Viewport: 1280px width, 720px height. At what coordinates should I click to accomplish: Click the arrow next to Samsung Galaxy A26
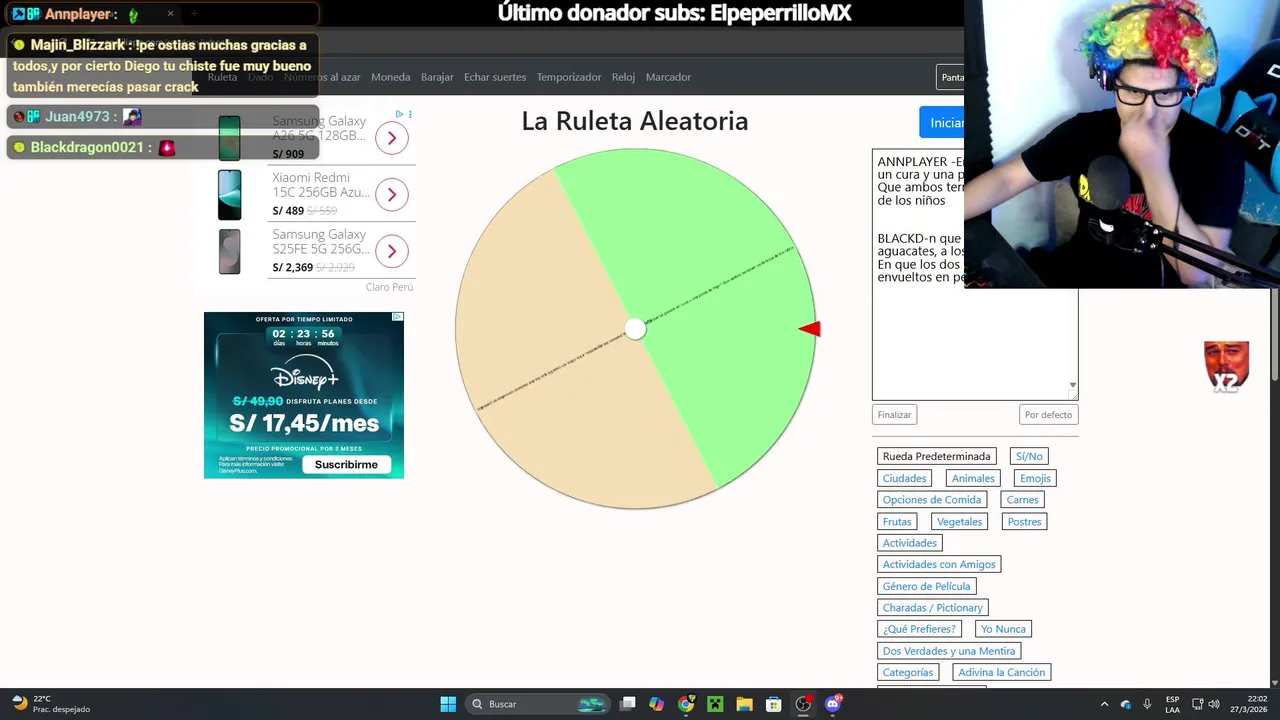pos(392,138)
